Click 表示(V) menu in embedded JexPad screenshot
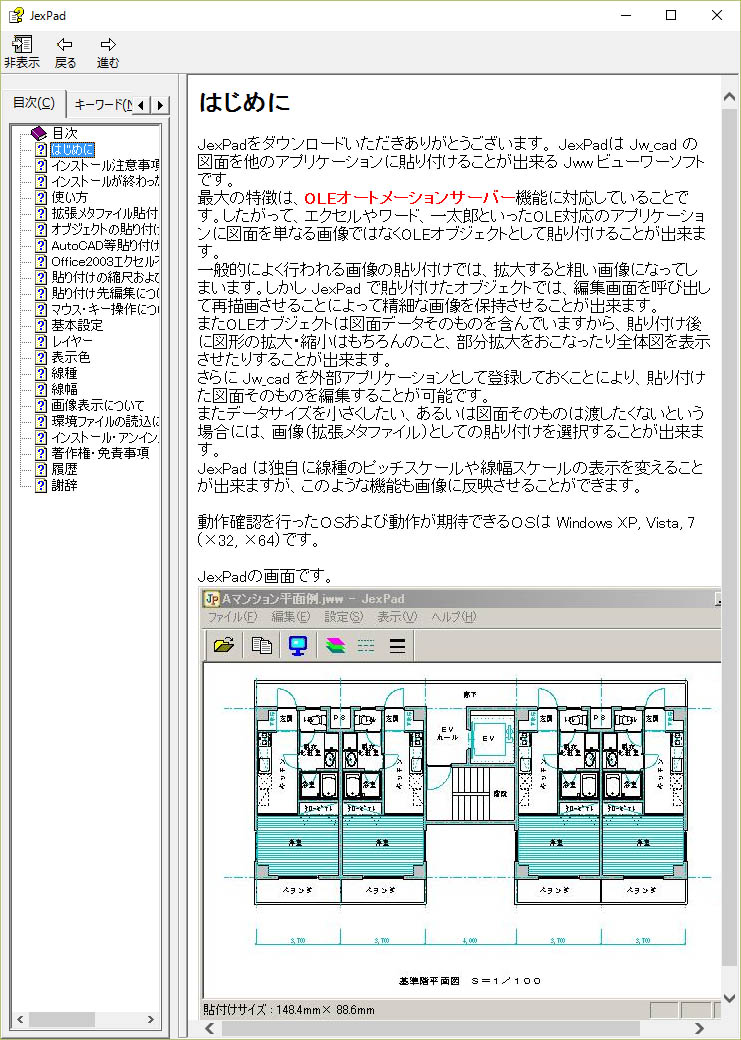 [x=397, y=617]
